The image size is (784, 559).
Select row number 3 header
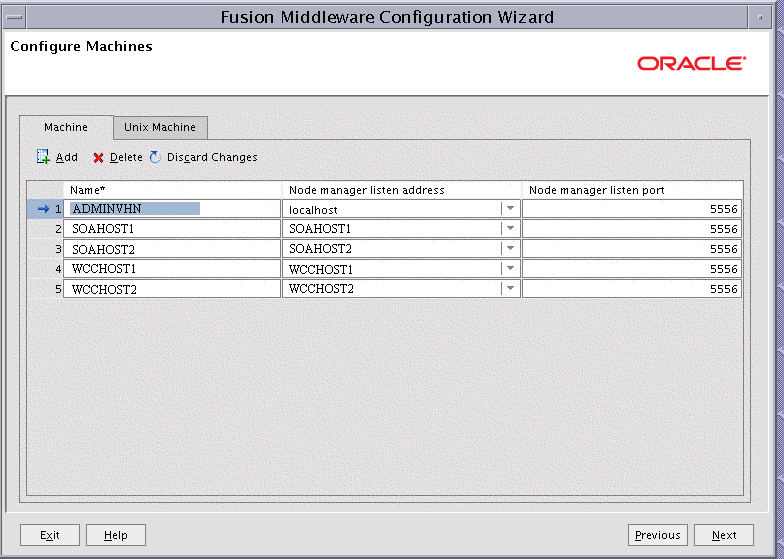pyautogui.click(x=45, y=249)
